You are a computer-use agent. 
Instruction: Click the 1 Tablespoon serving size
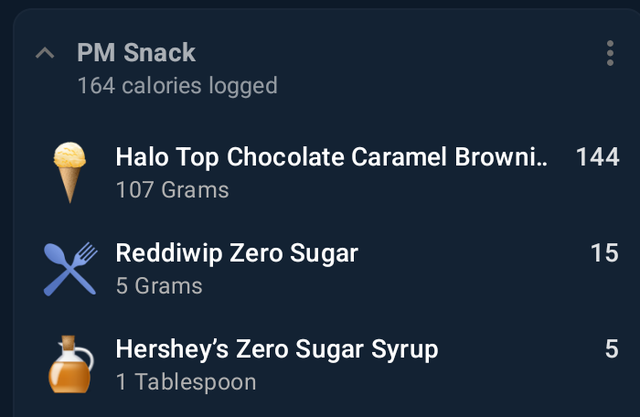pyautogui.click(x=186, y=382)
